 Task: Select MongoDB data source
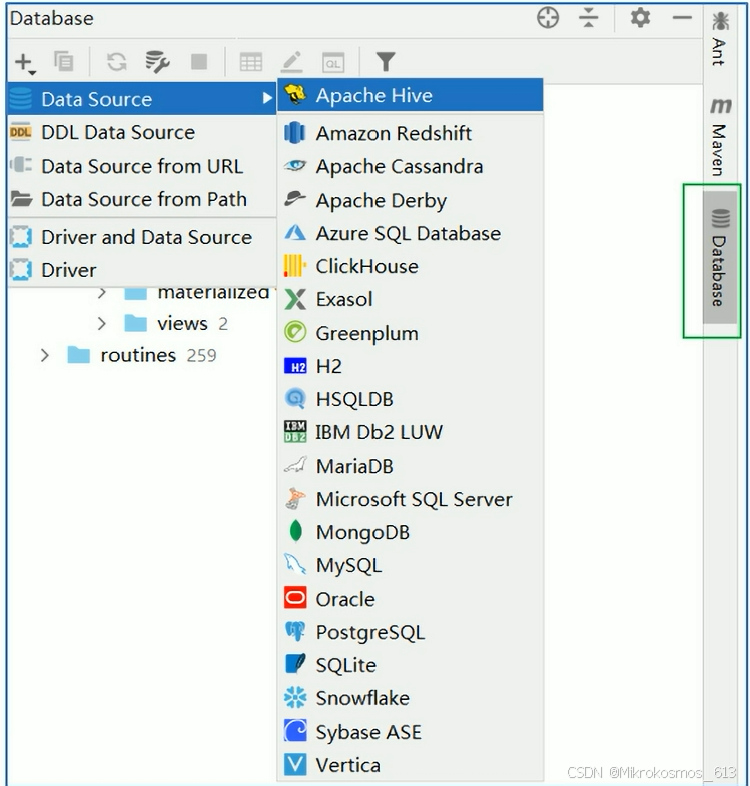410,532
